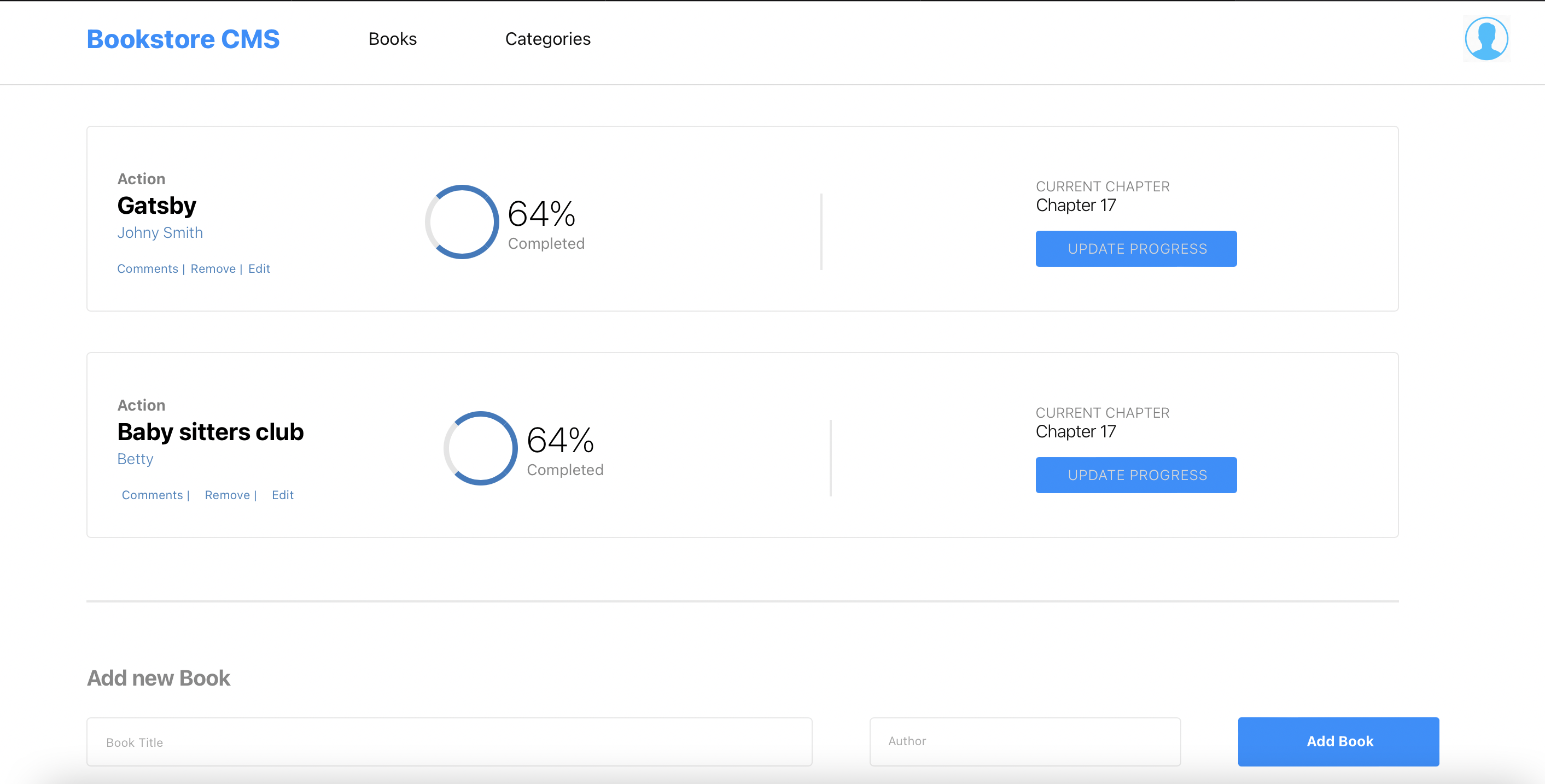The width and height of the screenshot is (1545, 784).
Task: Click the Bookstore CMS logo
Action: (x=183, y=39)
